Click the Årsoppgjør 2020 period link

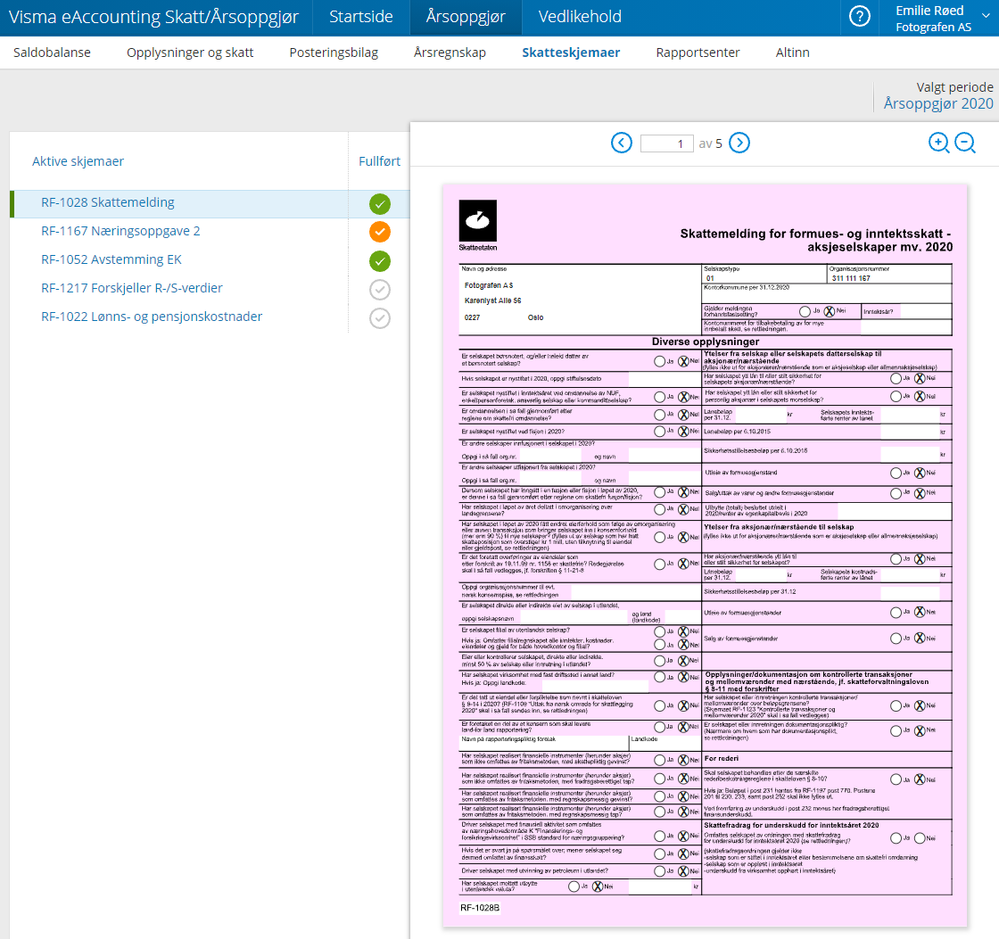tap(938, 104)
